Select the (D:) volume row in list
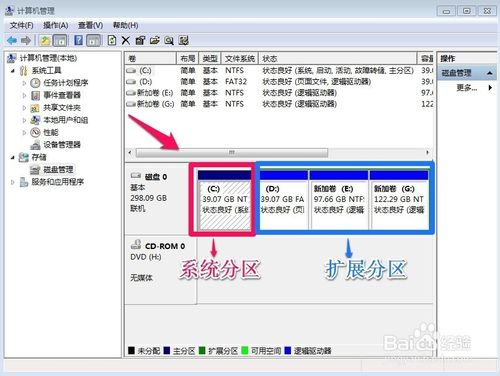 [279, 82]
